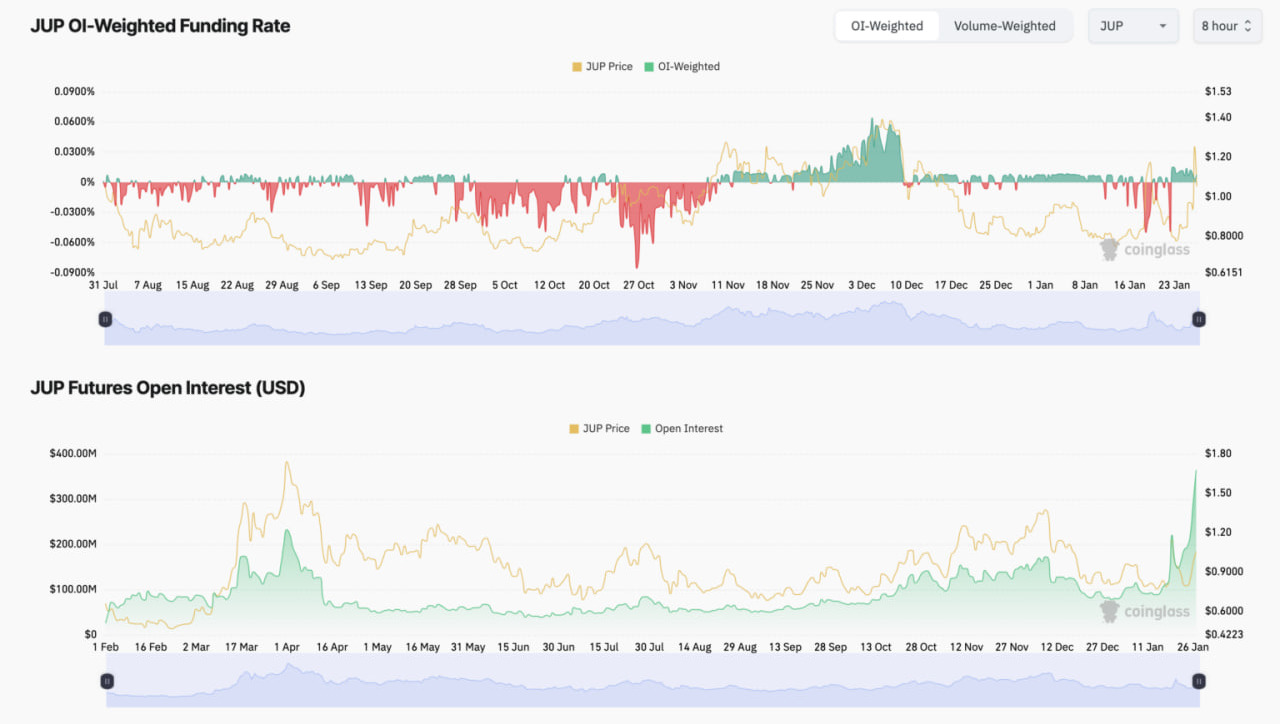Image resolution: width=1280 pixels, height=724 pixels.
Task: Switch to the Volume-Weighted tab
Action: point(1004,26)
